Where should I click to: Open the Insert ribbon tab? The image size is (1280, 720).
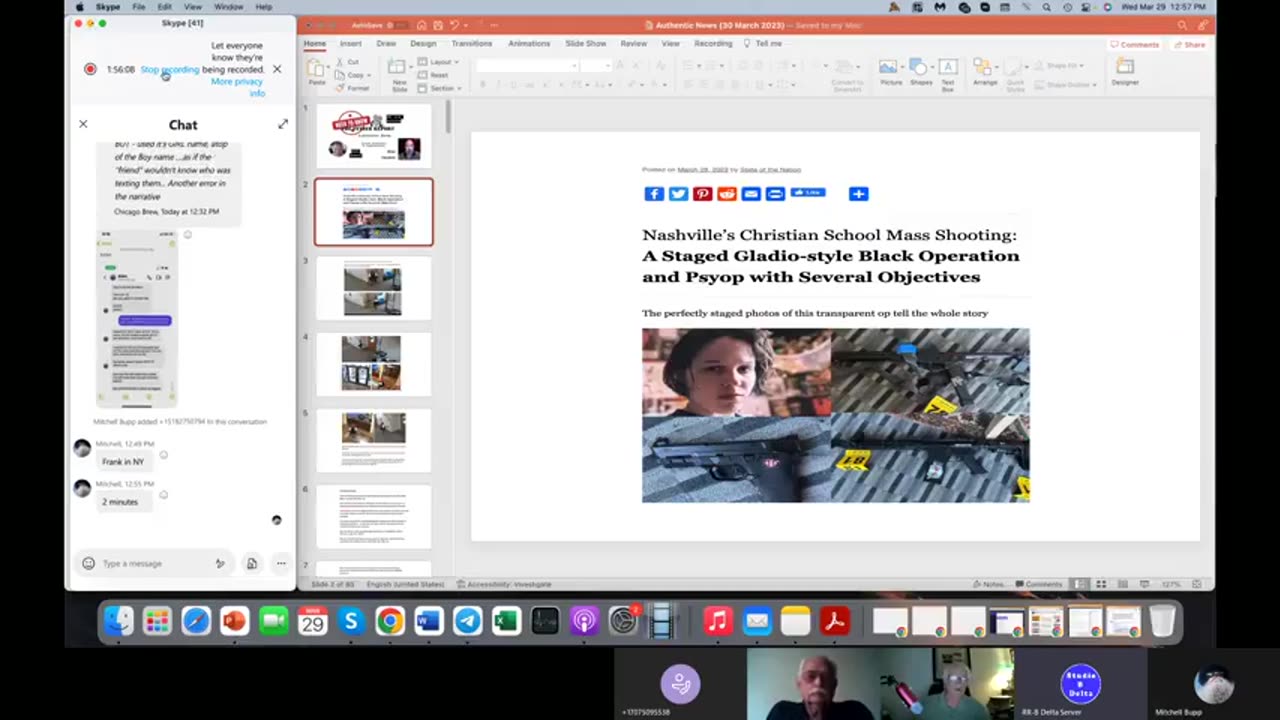350,44
